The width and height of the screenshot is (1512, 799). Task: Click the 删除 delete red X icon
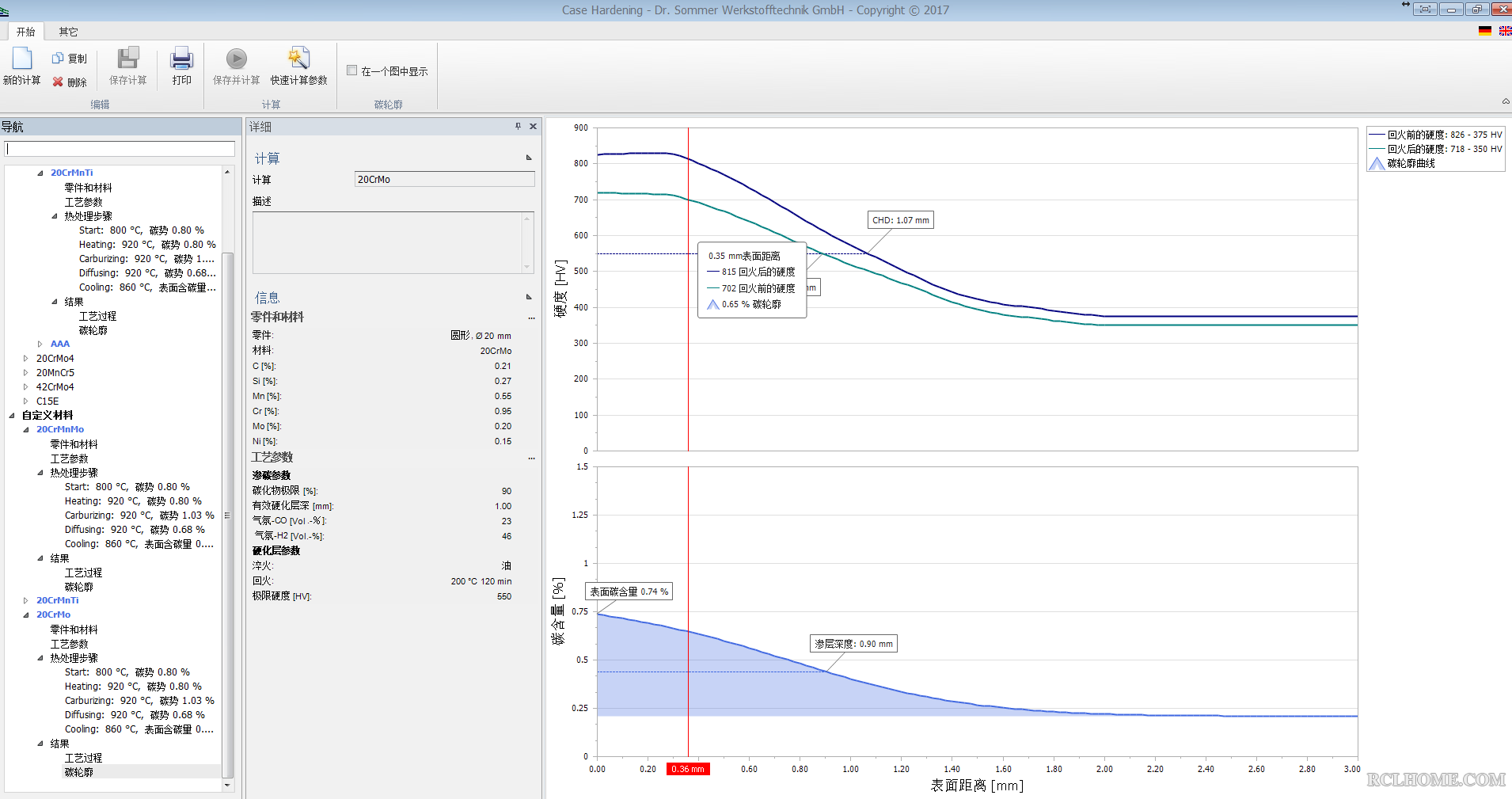coord(58,82)
